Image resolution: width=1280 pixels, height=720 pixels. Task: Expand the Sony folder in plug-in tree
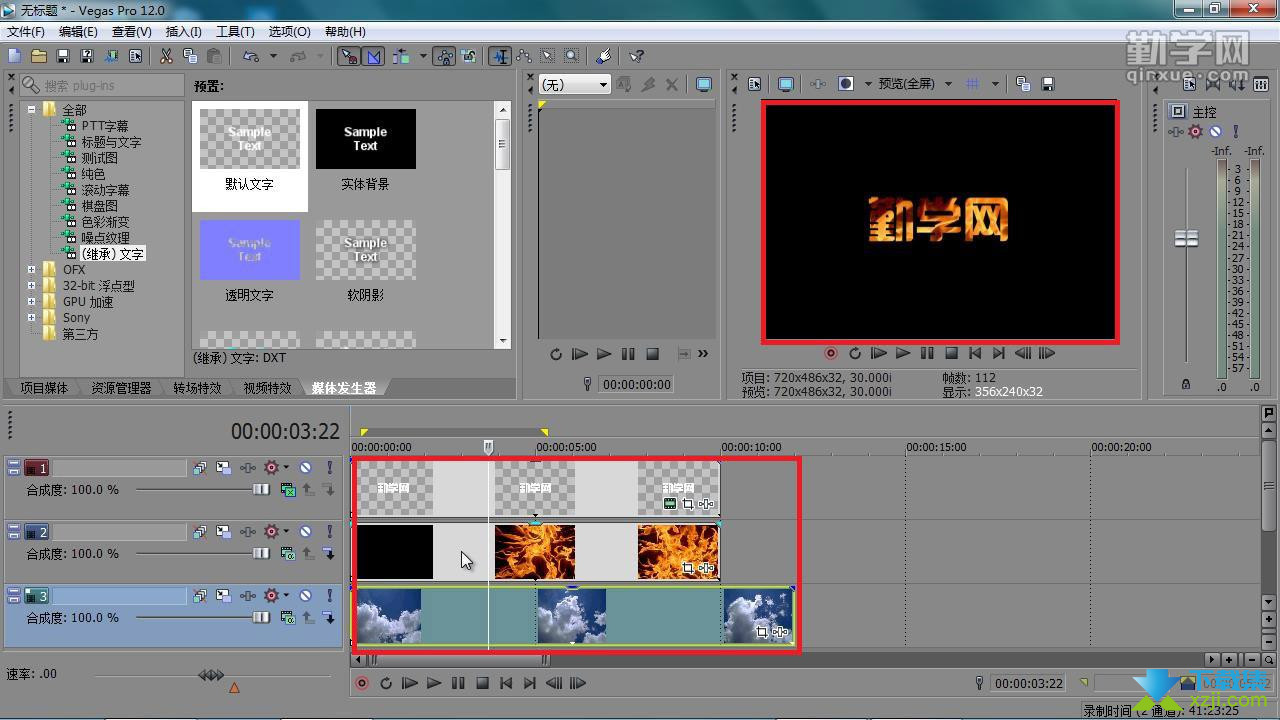32,318
